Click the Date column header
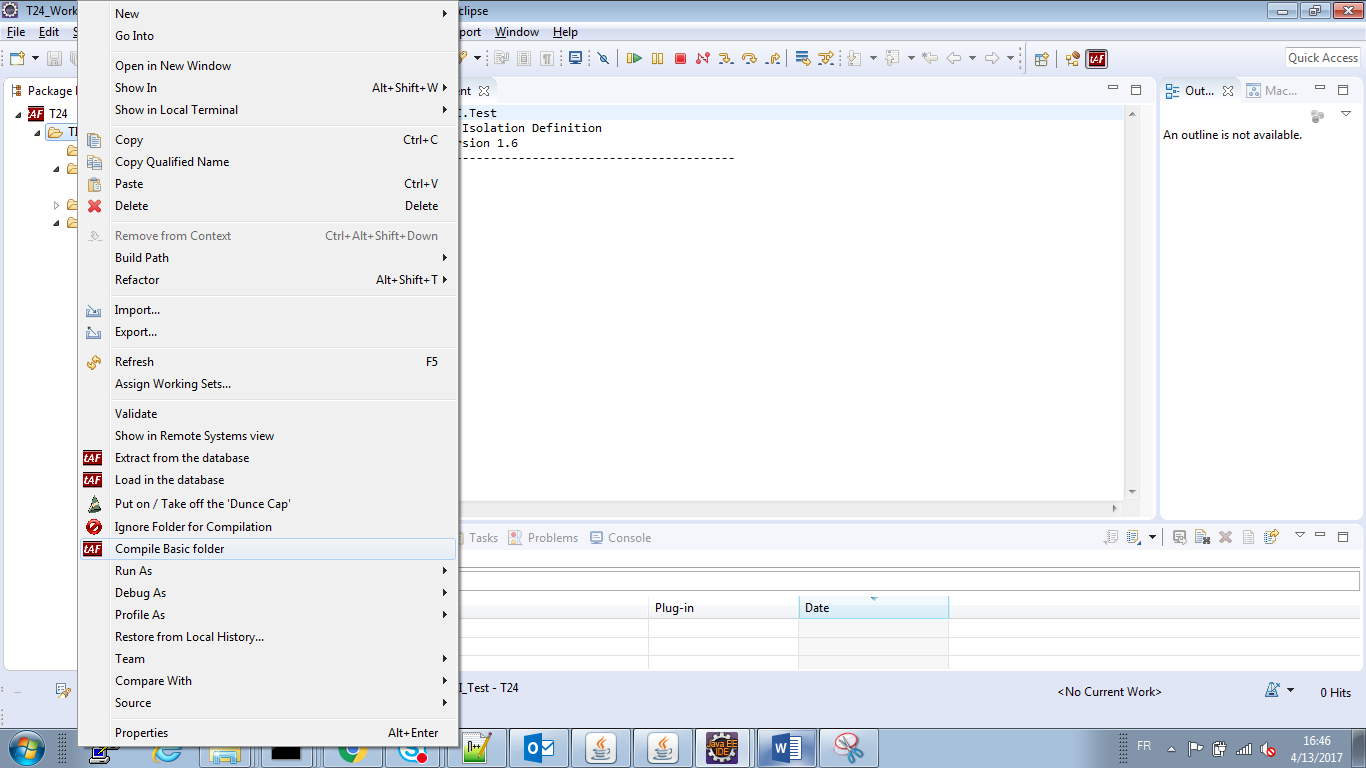1366x768 pixels. (872, 608)
